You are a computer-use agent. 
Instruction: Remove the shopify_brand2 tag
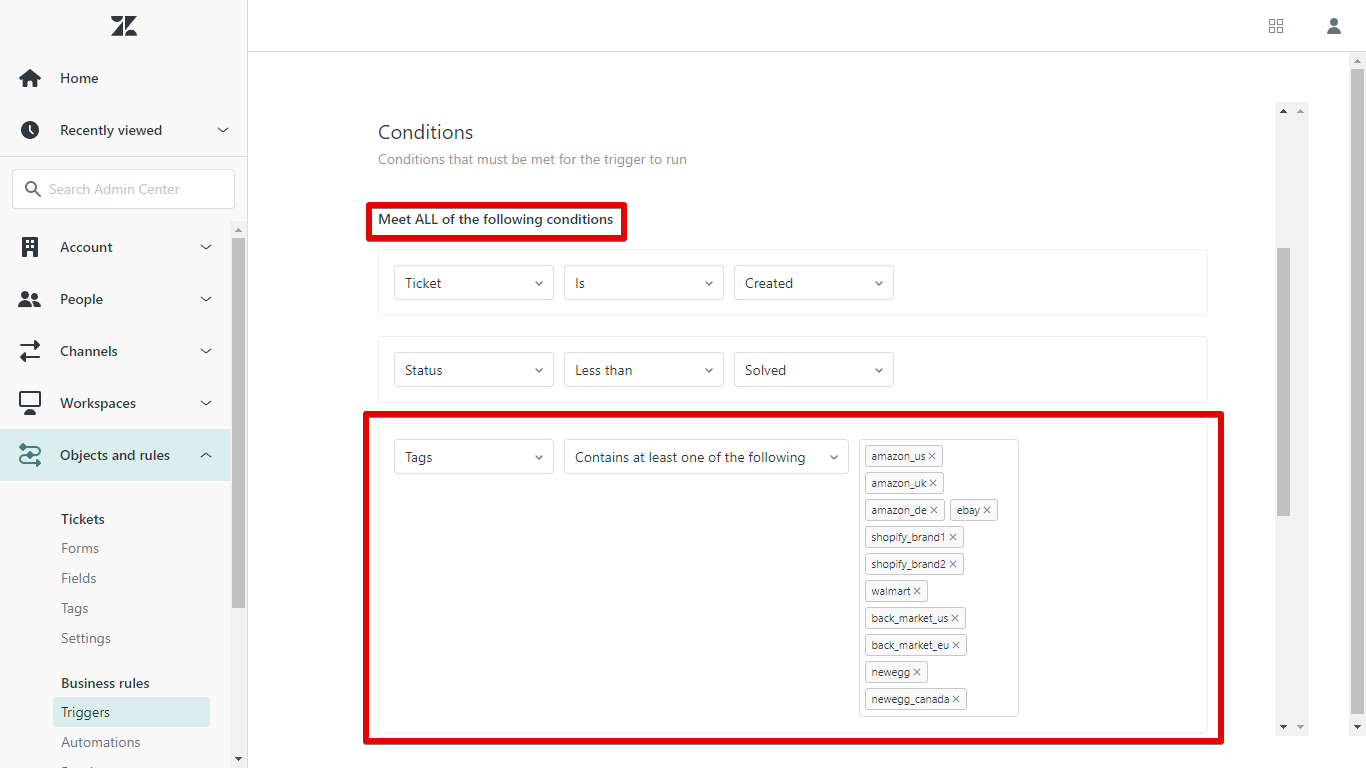point(953,564)
